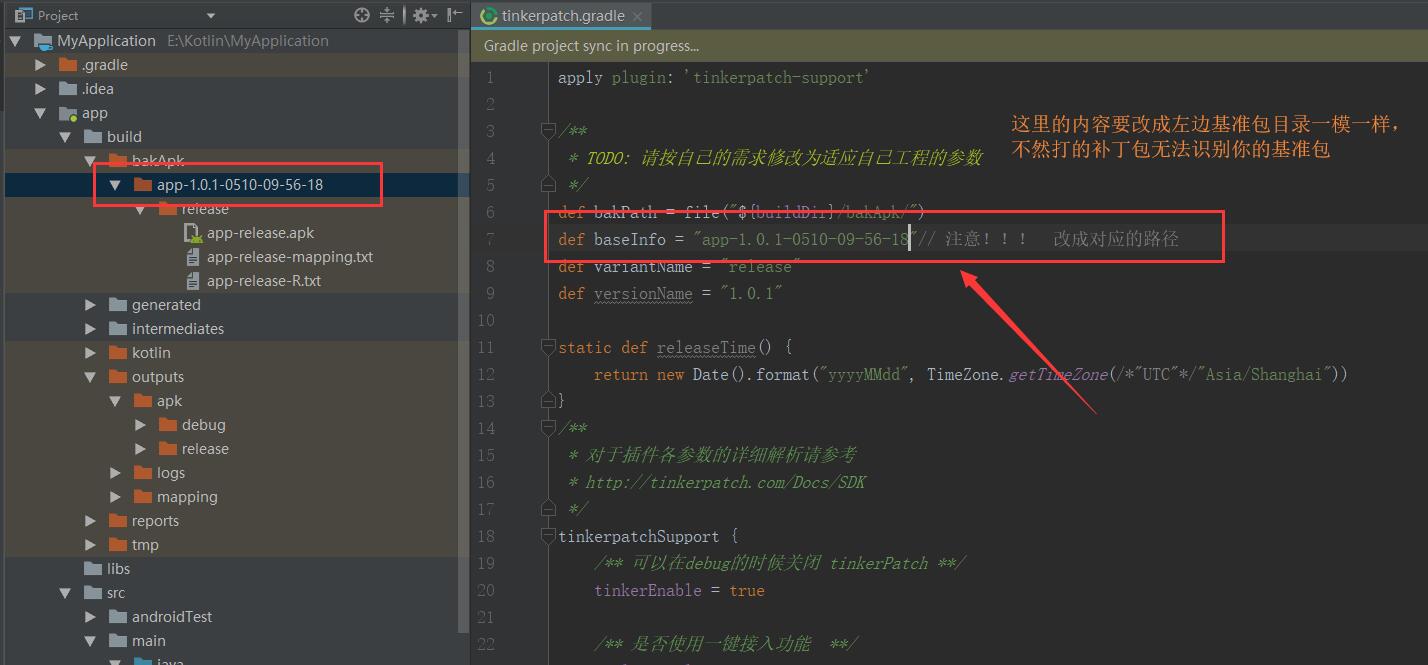Image resolution: width=1428 pixels, height=665 pixels.
Task: Fold the tinkerpatchSupport block at line 18
Action: pos(548,536)
